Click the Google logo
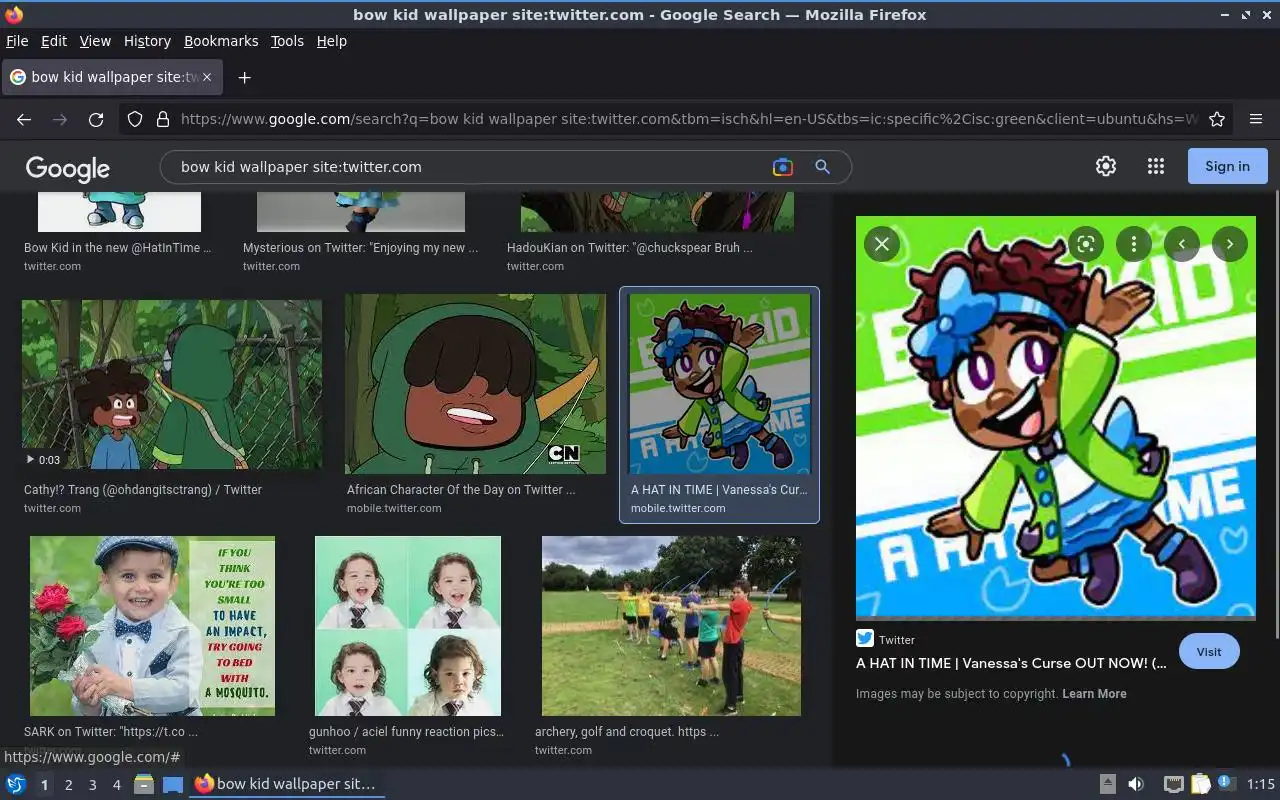This screenshot has width=1280, height=800. coord(68,168)
